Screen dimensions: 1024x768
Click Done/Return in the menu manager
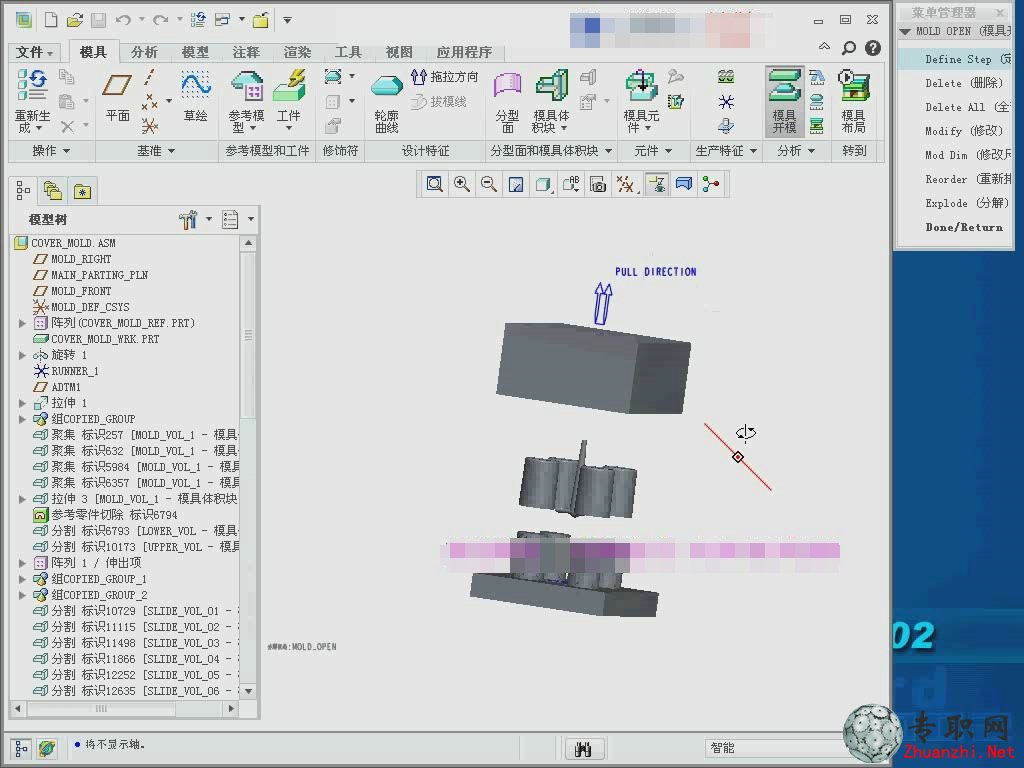[x=955, y=227]
